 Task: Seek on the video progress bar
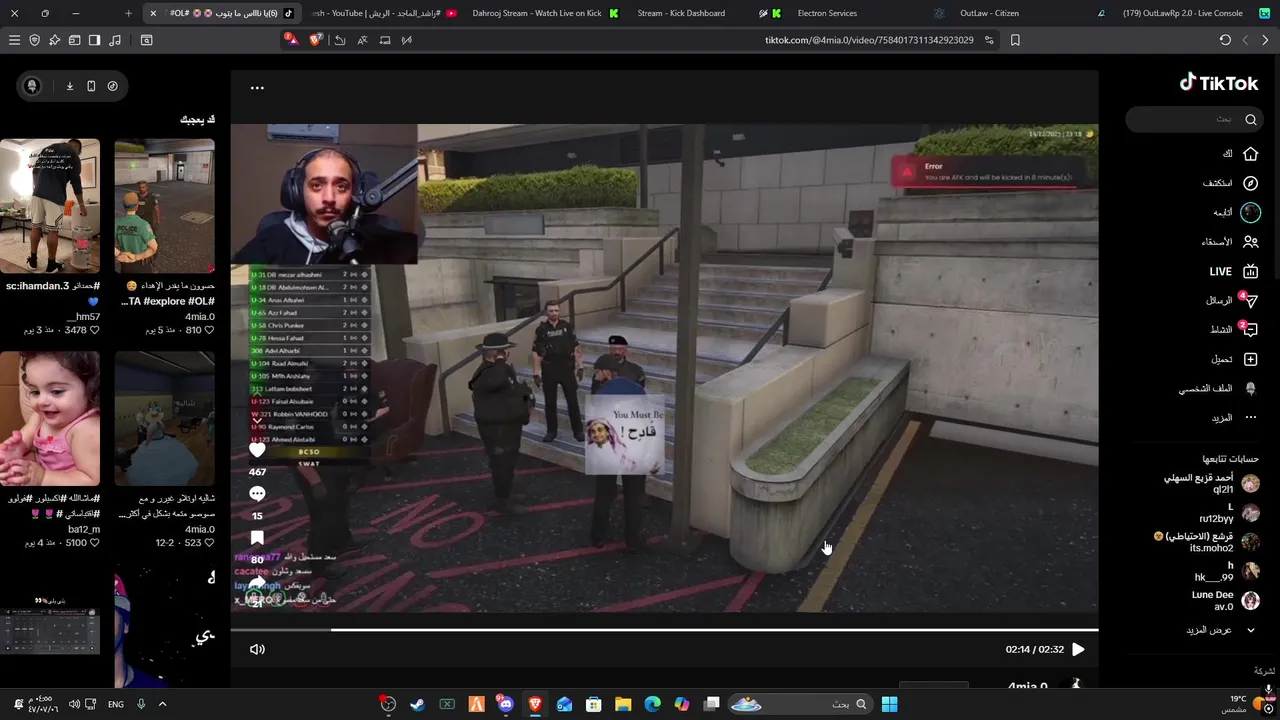pos(664,629)
